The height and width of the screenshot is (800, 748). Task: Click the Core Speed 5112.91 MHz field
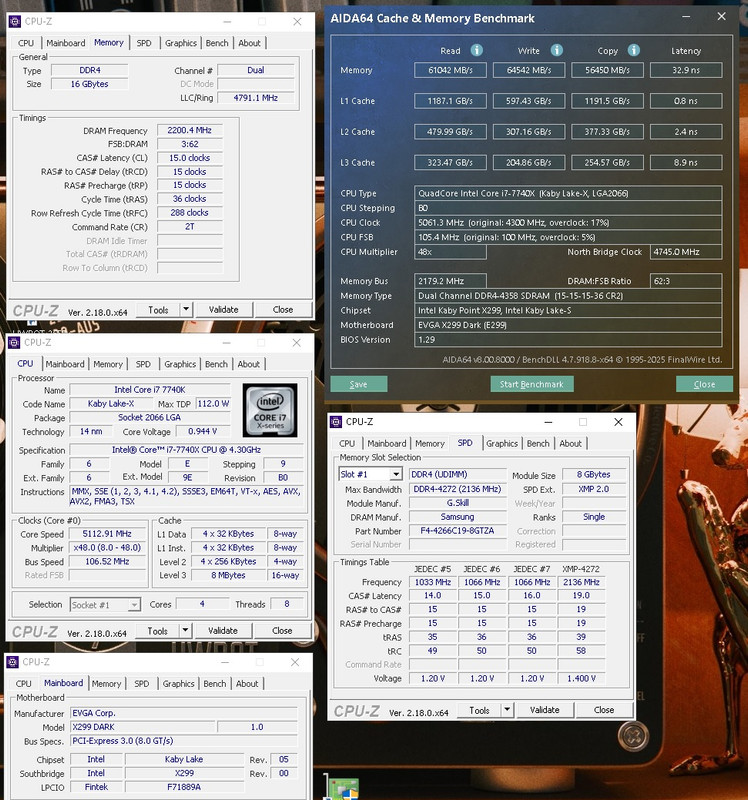(x=107, y=534)
